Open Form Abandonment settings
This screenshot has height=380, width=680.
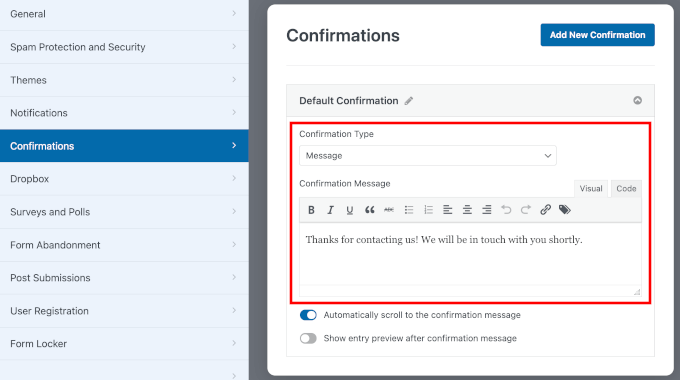pyautogui.click(x=124, y=245)
